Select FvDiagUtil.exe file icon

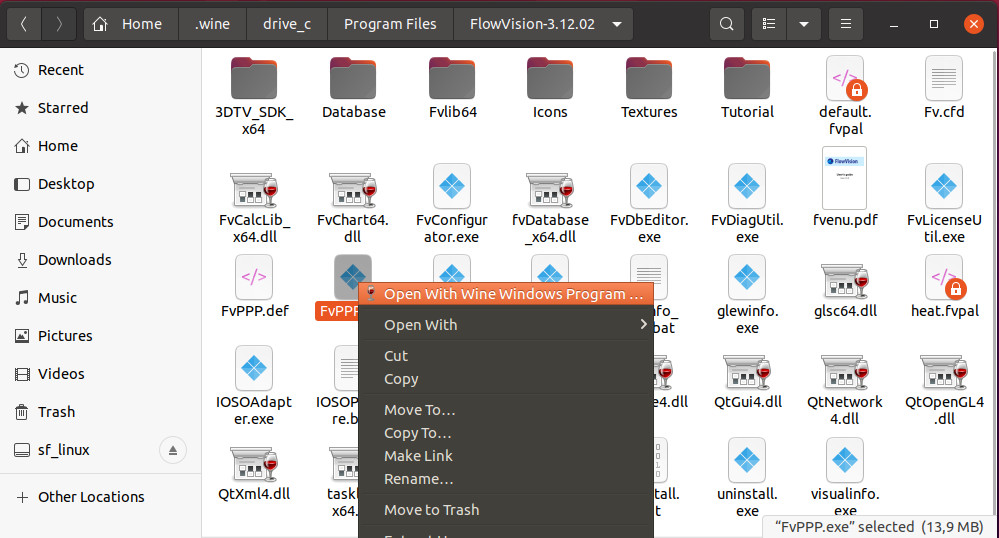[747, 186]
